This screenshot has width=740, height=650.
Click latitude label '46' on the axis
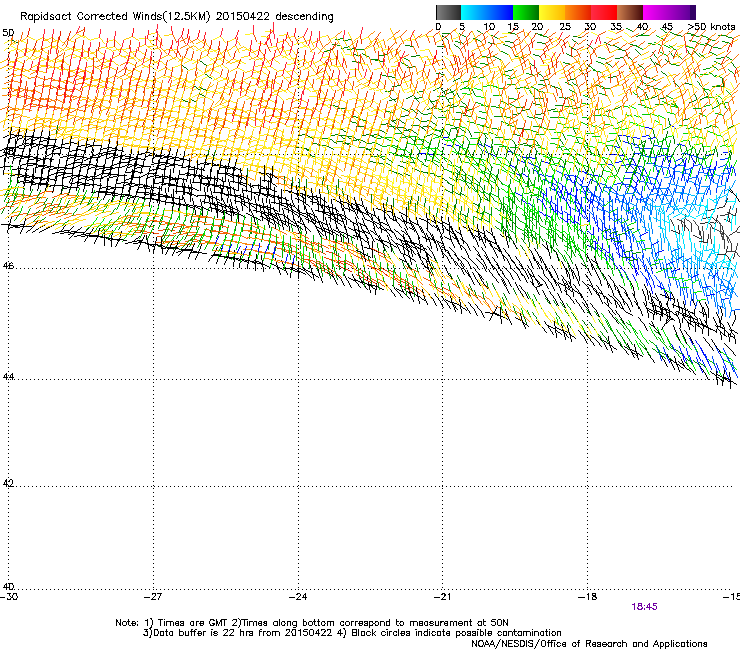(x=8, y=266)
